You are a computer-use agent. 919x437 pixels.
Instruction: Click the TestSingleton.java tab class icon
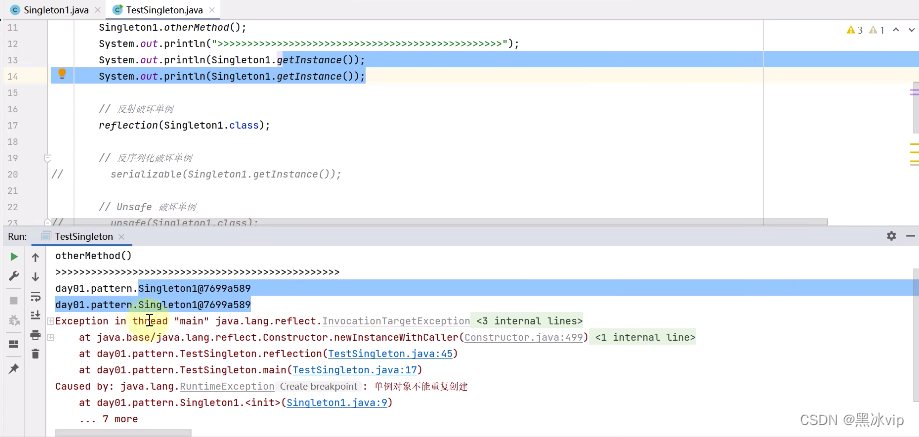point(118,10)
